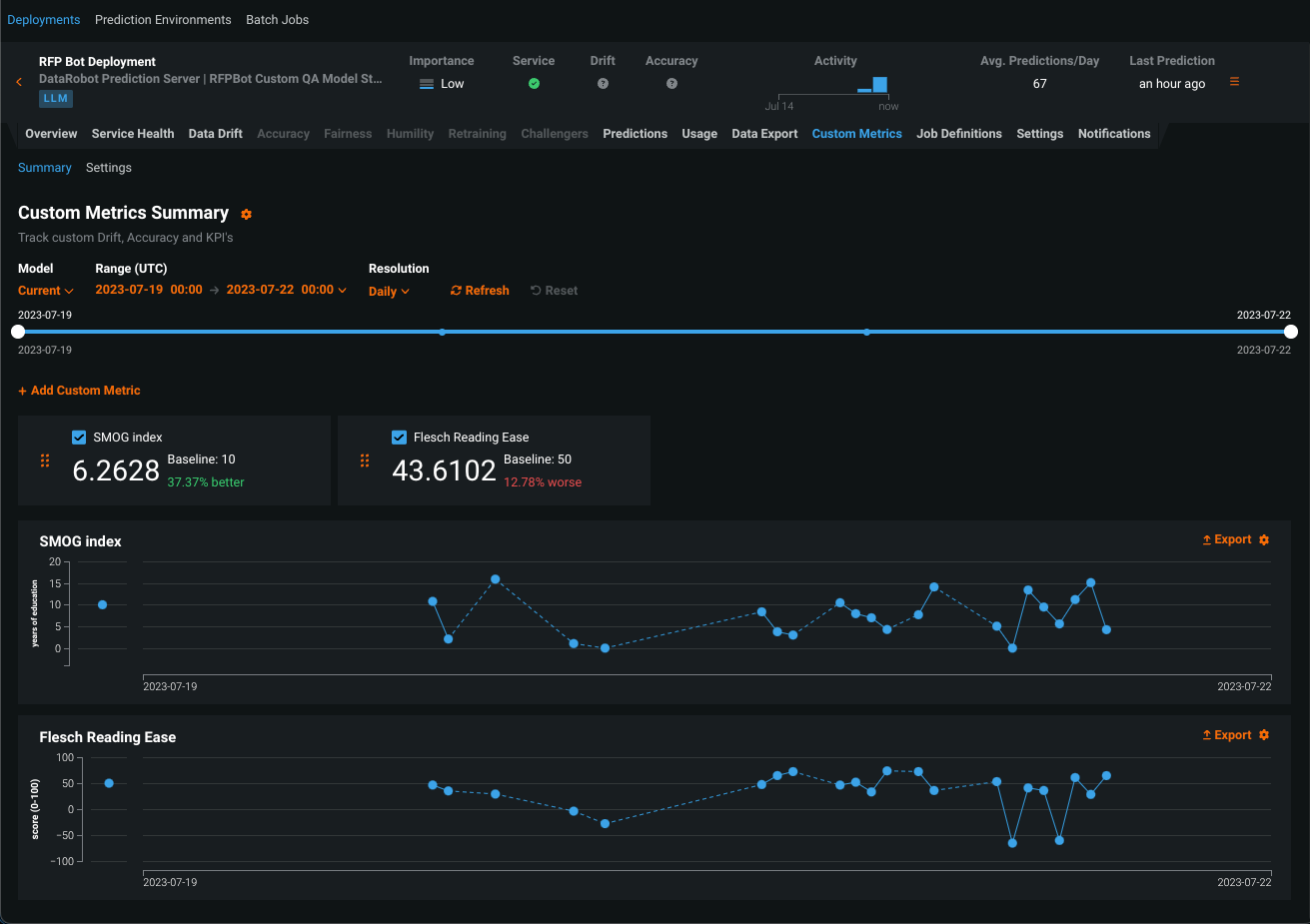Open the Data Export tab
This screenshot has width=1310, height=924.
pyautogui.click(x=764, y=134)
